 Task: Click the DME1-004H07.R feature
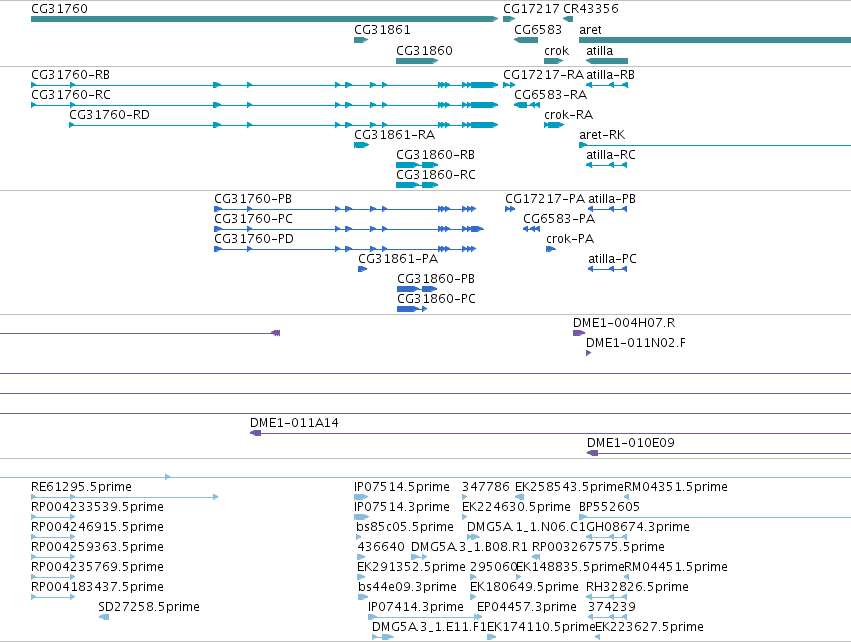pos(579,333)
